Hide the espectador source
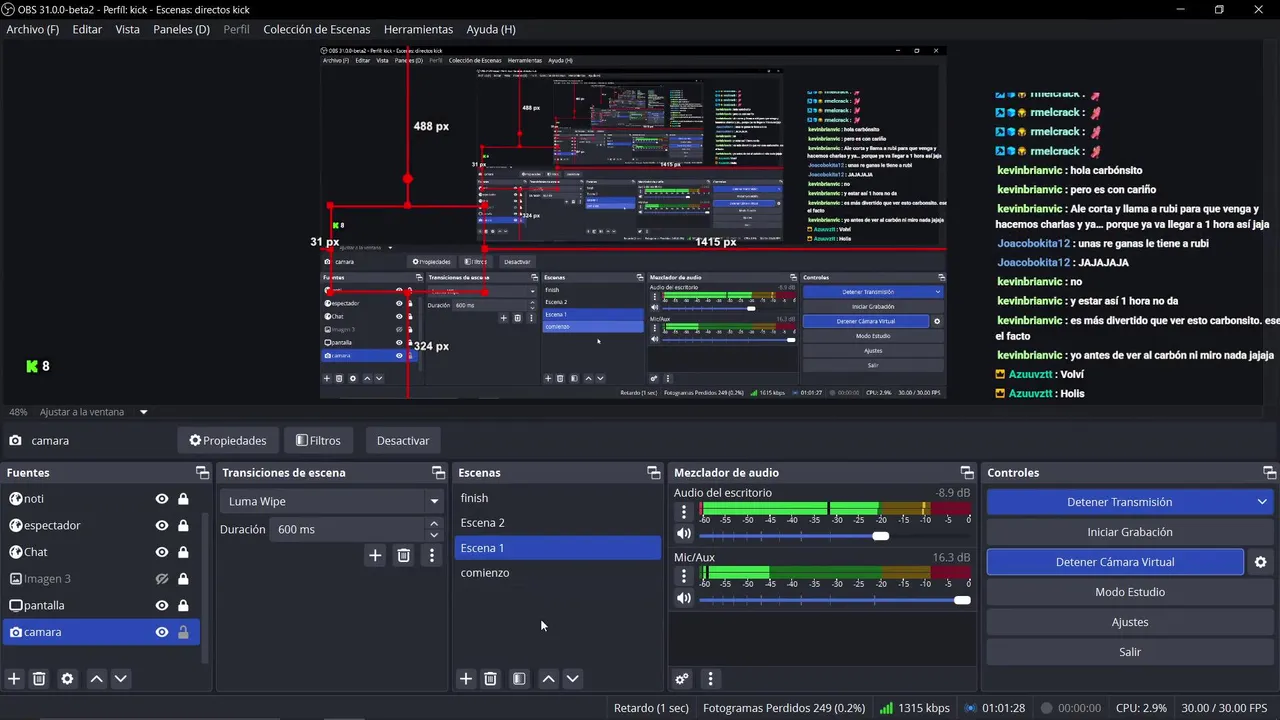The height and width of the screenshot is (720, 1280). click(161, 526)
